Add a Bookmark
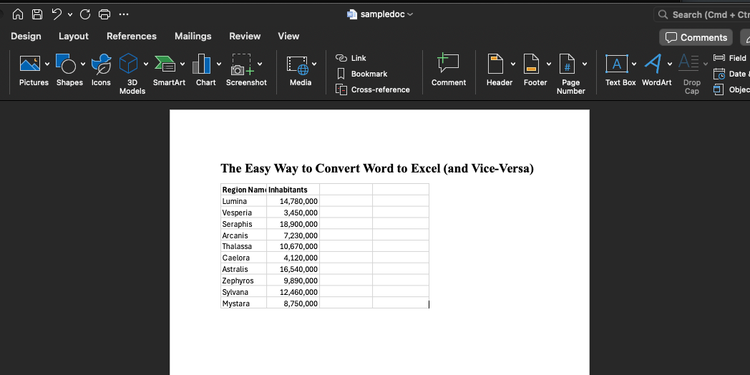 tap(362, 74)
